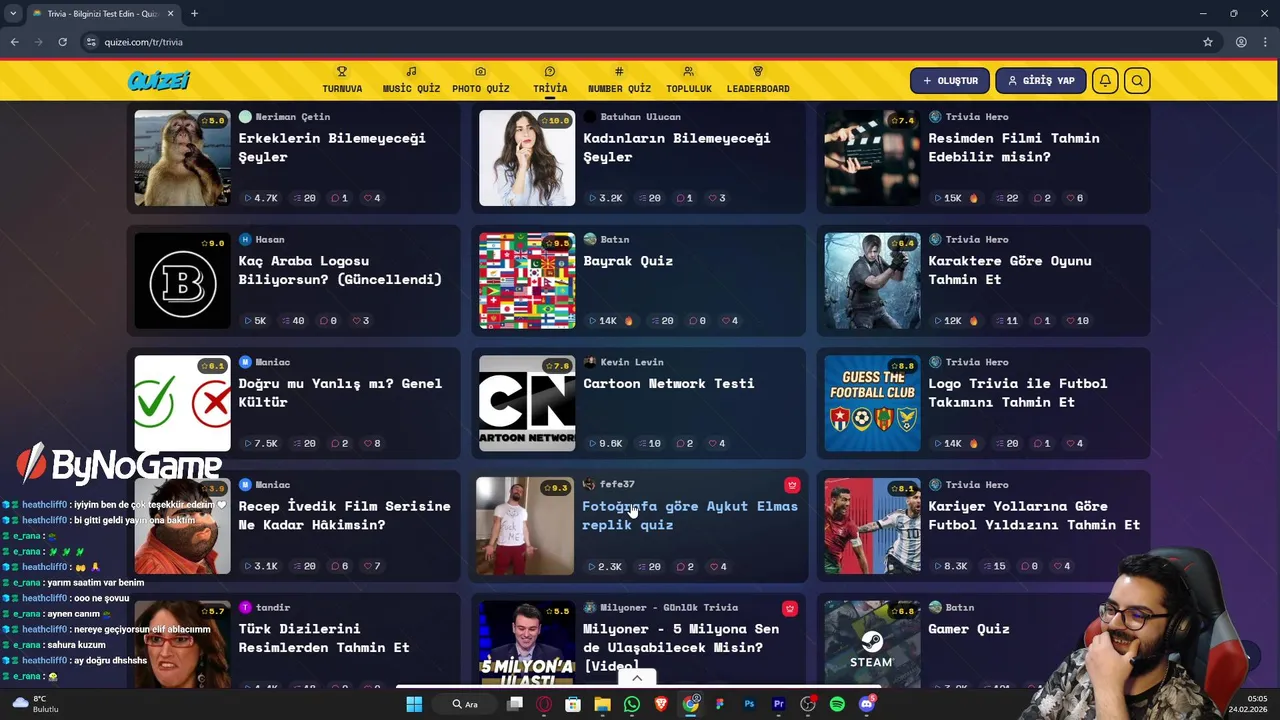Open the Bayrak Quiz title
The width and height of the screenshot is (1280, 720).
coord(628,261)
